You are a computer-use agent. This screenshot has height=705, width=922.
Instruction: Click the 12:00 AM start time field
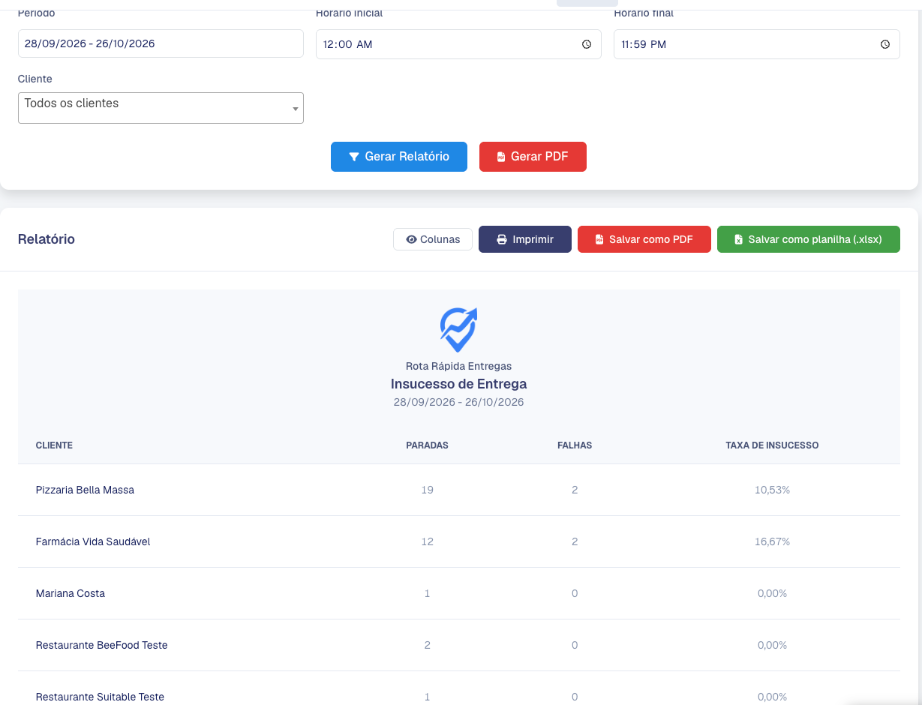(459, 44)
